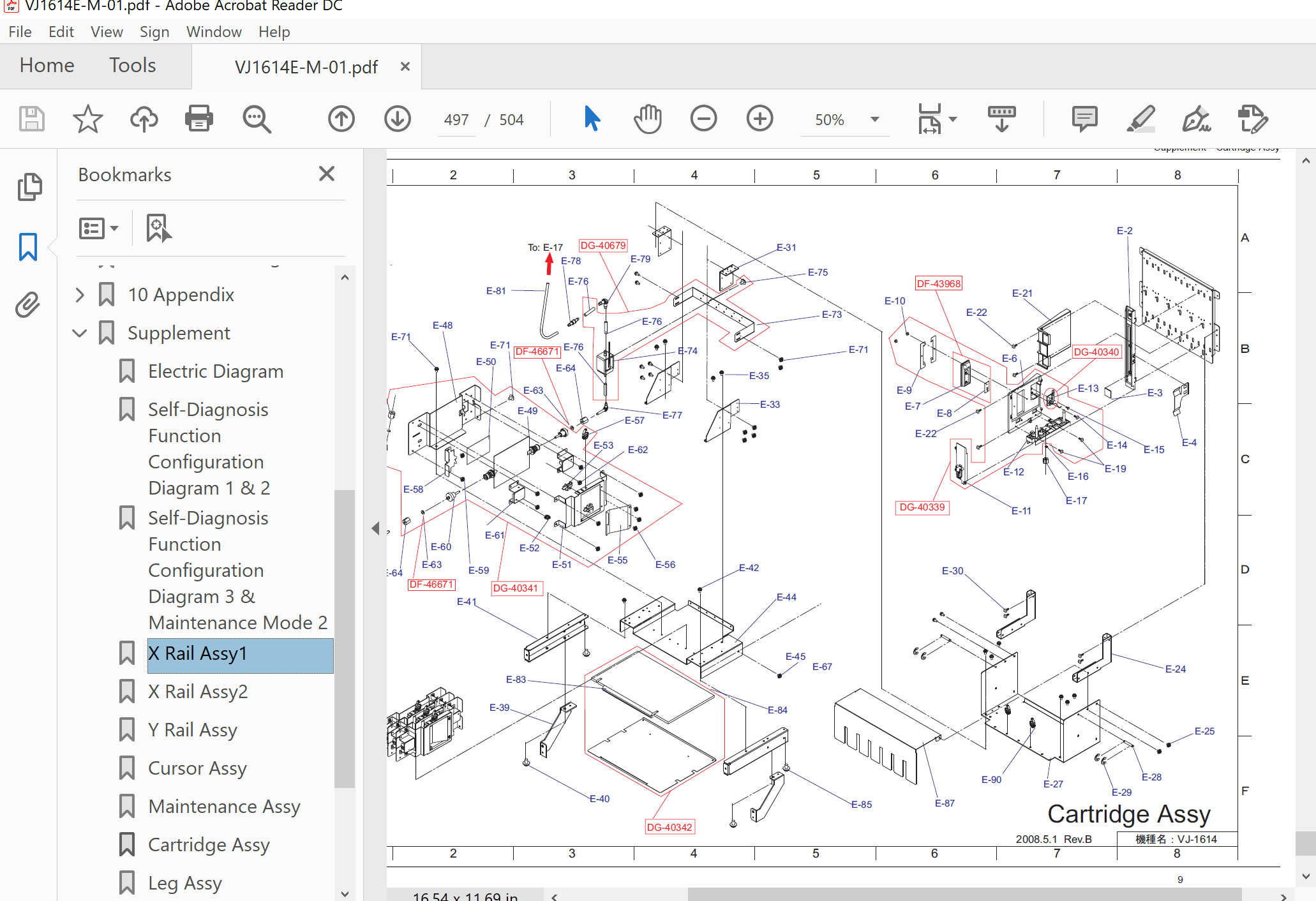Close the VJ1614E-M-01.pdf tab

click(x=405, y=66)
